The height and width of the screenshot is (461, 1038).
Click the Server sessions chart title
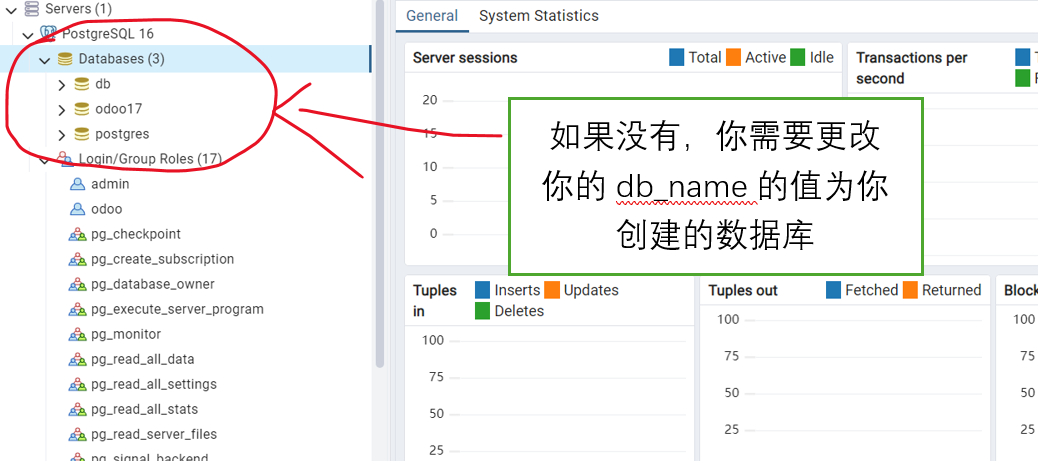pos(465,58)
